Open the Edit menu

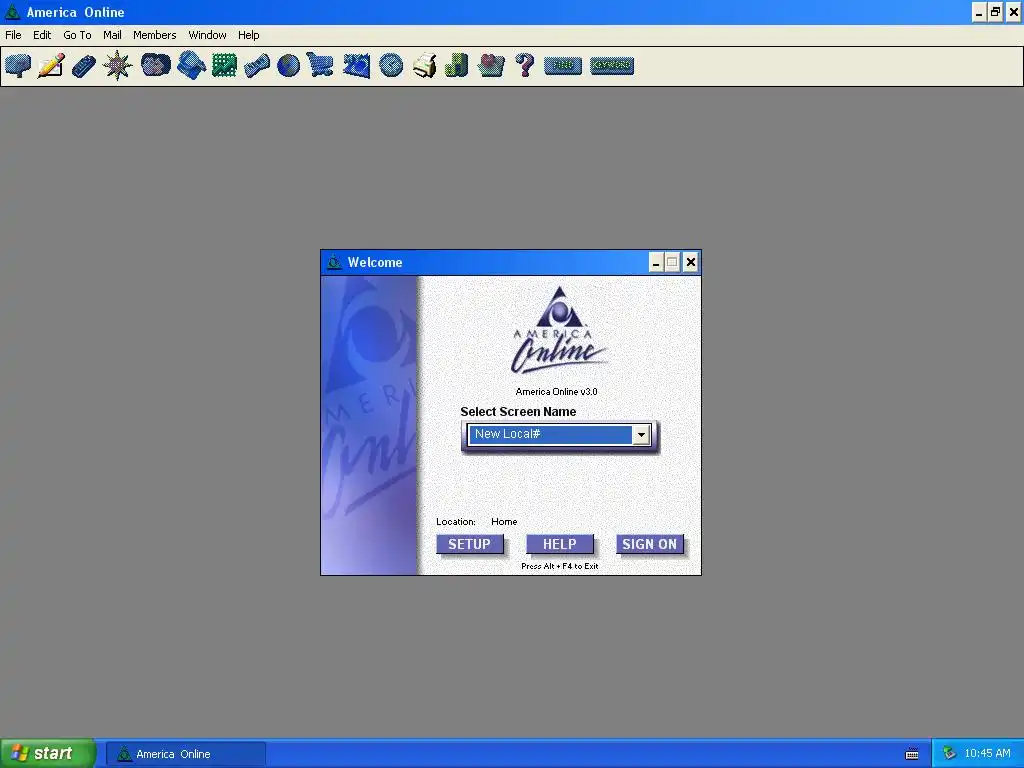point(42,35)
